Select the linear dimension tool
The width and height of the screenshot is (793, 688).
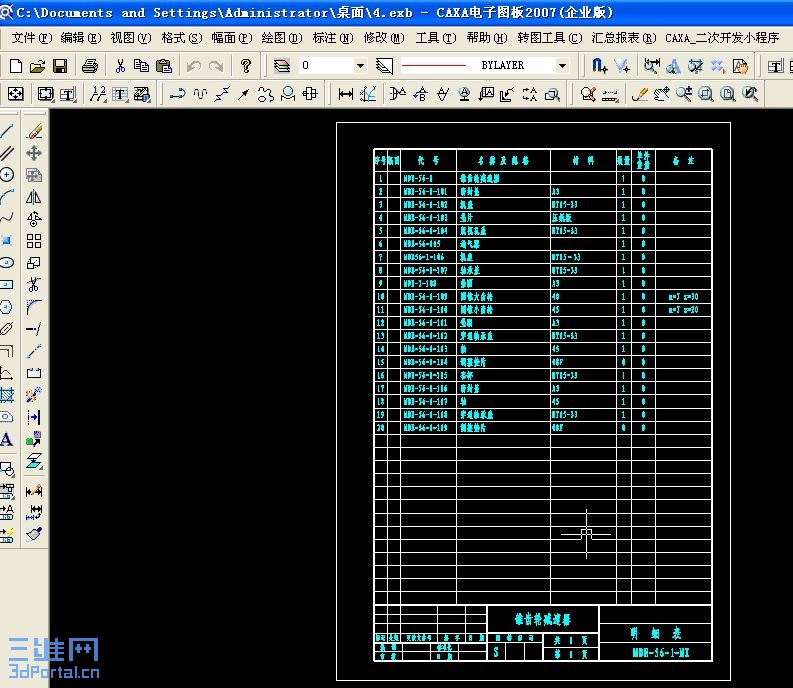click(346, 94)
